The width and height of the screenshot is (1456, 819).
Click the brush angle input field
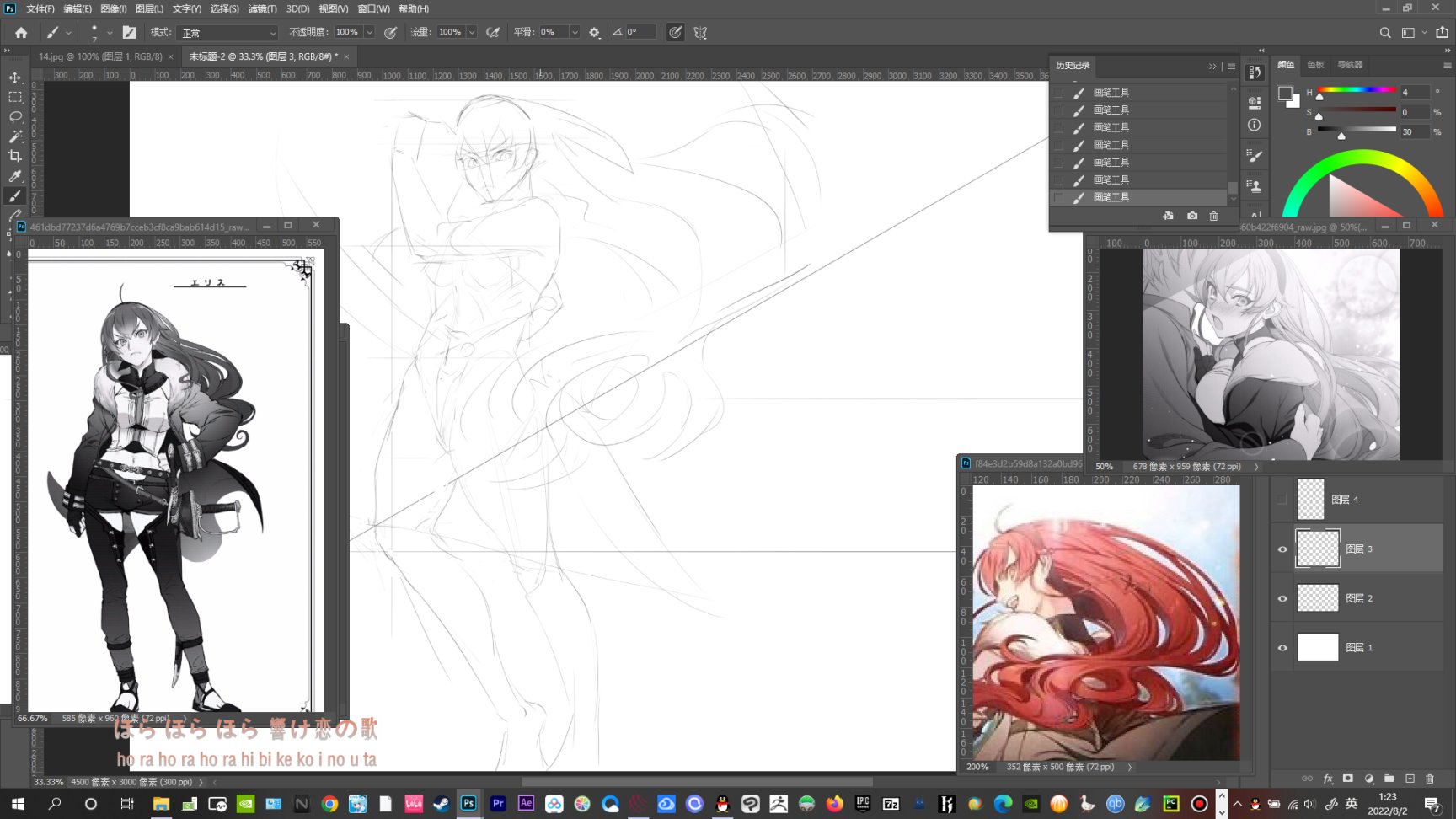pos(641,32)
